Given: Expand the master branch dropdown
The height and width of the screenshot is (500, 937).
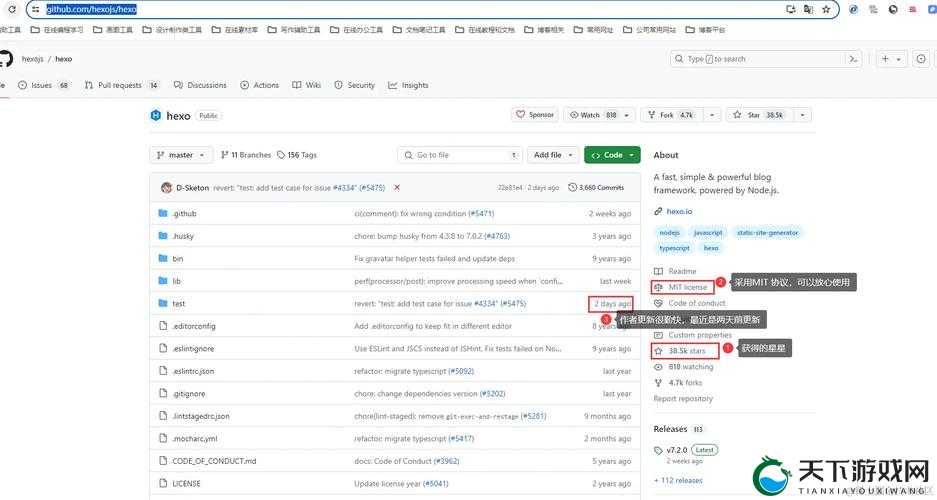Looking at the screenshot, I should point(181,155).
